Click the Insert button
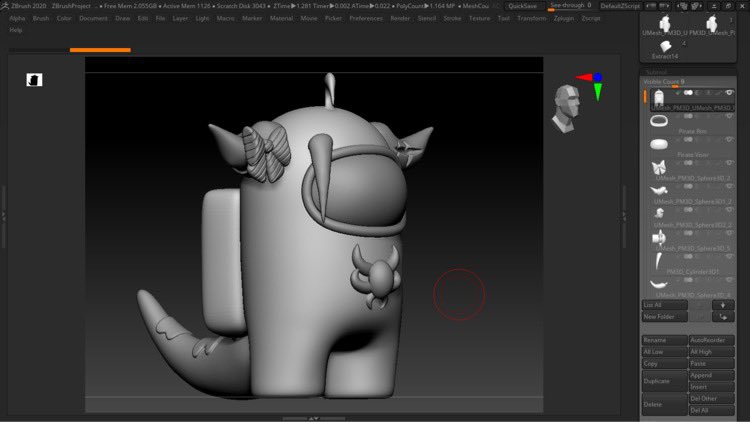Image resolution: width=750 pixels, height=422 pixels. [x=711, y=387]
